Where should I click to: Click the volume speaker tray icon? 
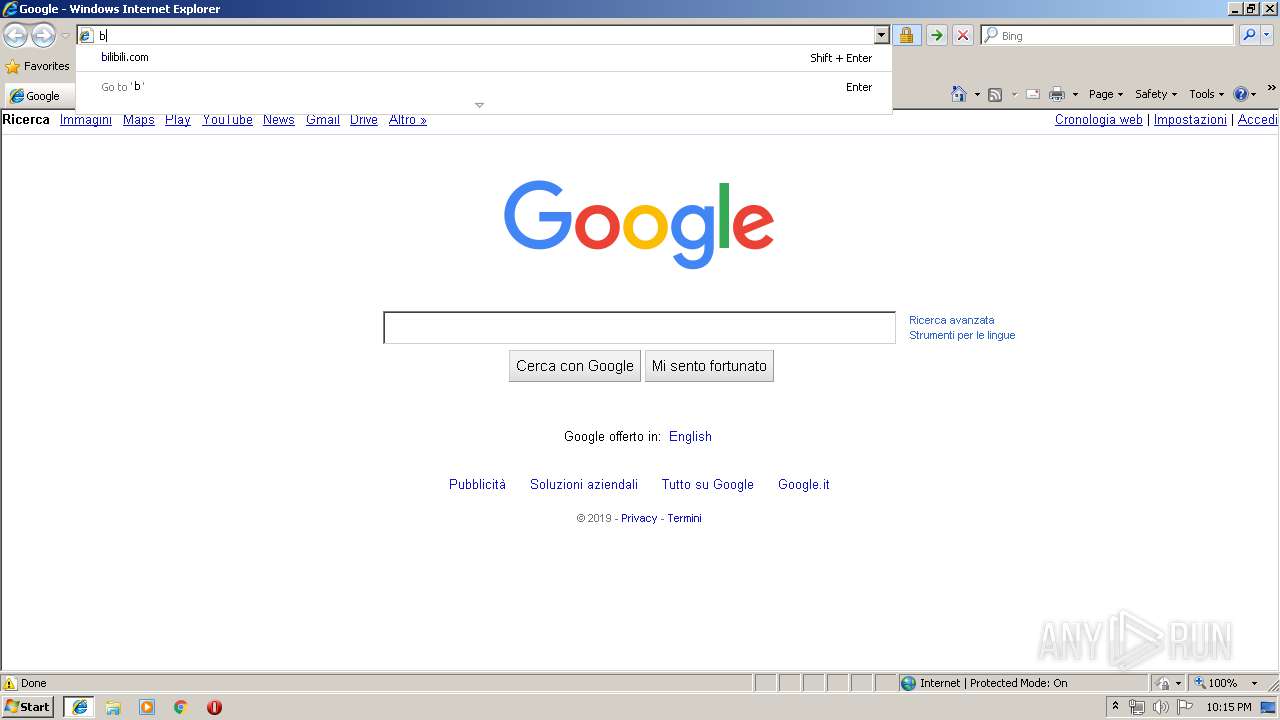pyautogui.click(x=1160, y=707)
